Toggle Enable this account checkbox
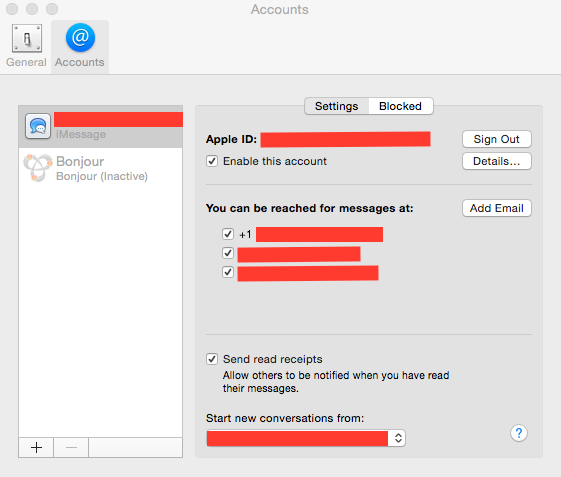 click(212, 161)
